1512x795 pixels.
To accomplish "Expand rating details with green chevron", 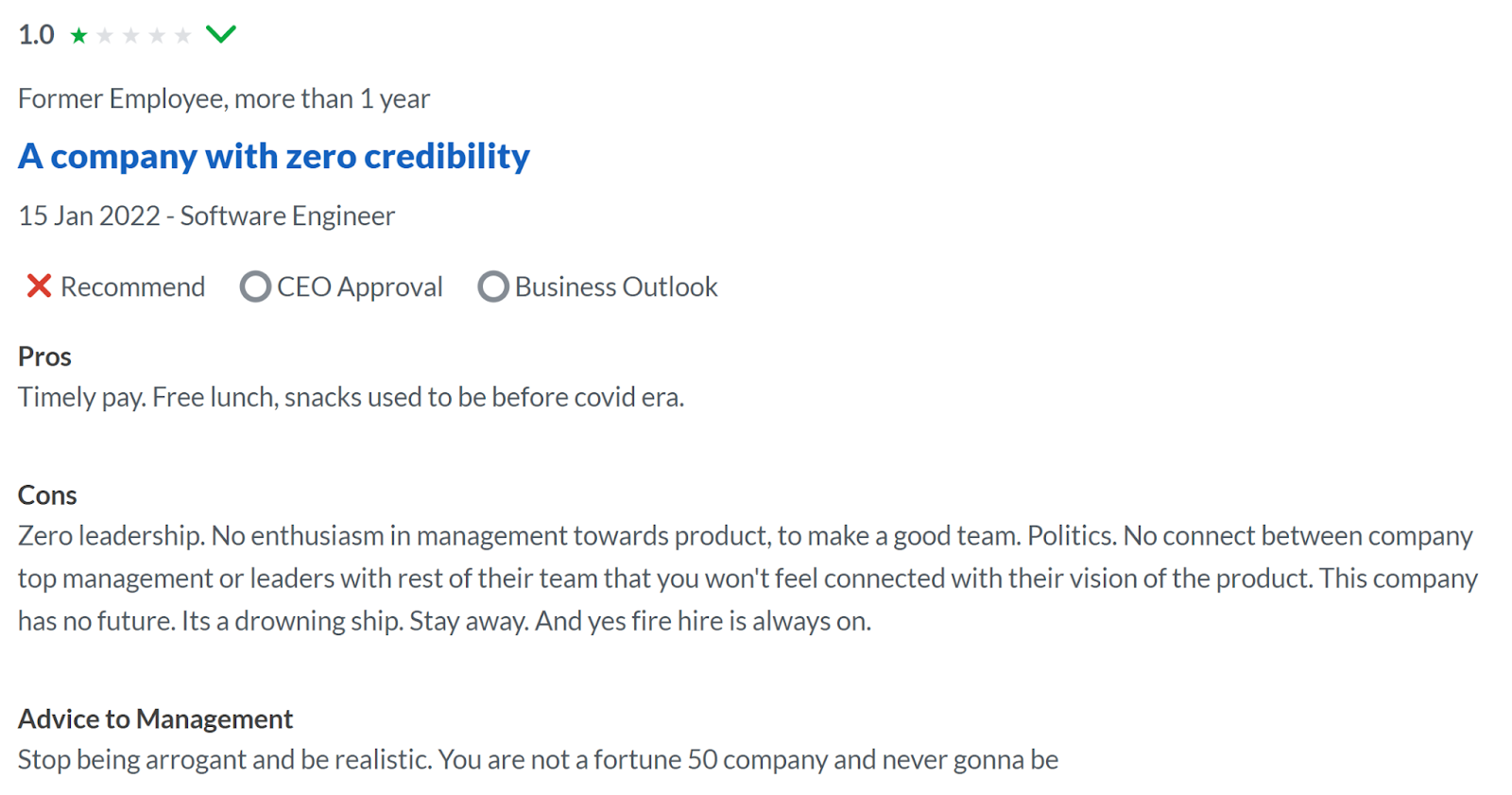I will point(221,35).
